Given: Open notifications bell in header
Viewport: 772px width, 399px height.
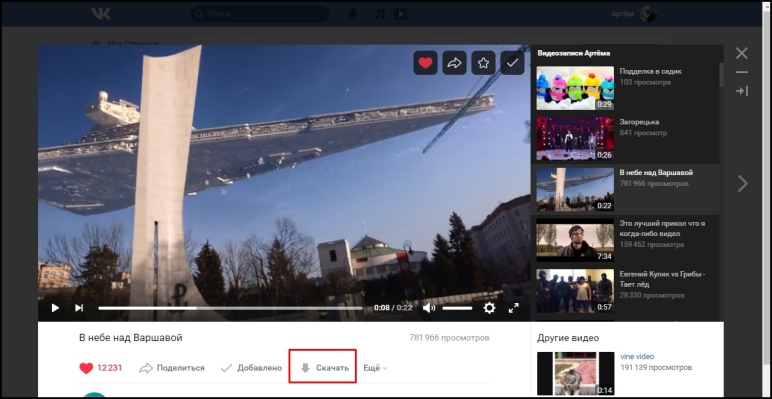Looking at the screenshot, I should (x=353, y=14).
